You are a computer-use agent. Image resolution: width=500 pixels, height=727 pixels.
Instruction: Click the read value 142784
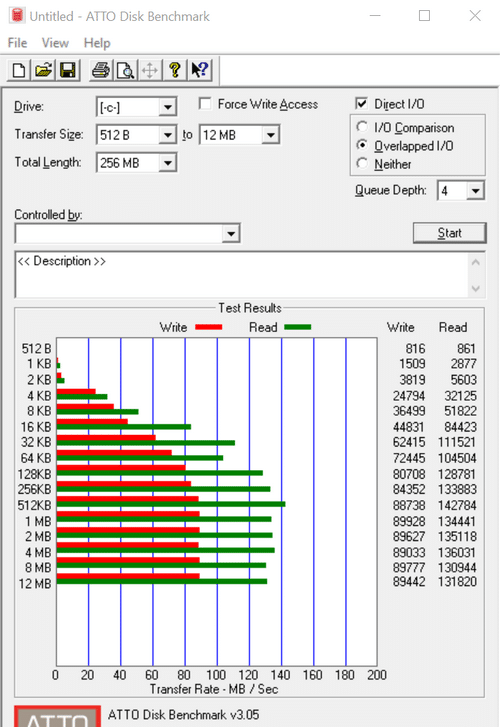tap(457, 505)
